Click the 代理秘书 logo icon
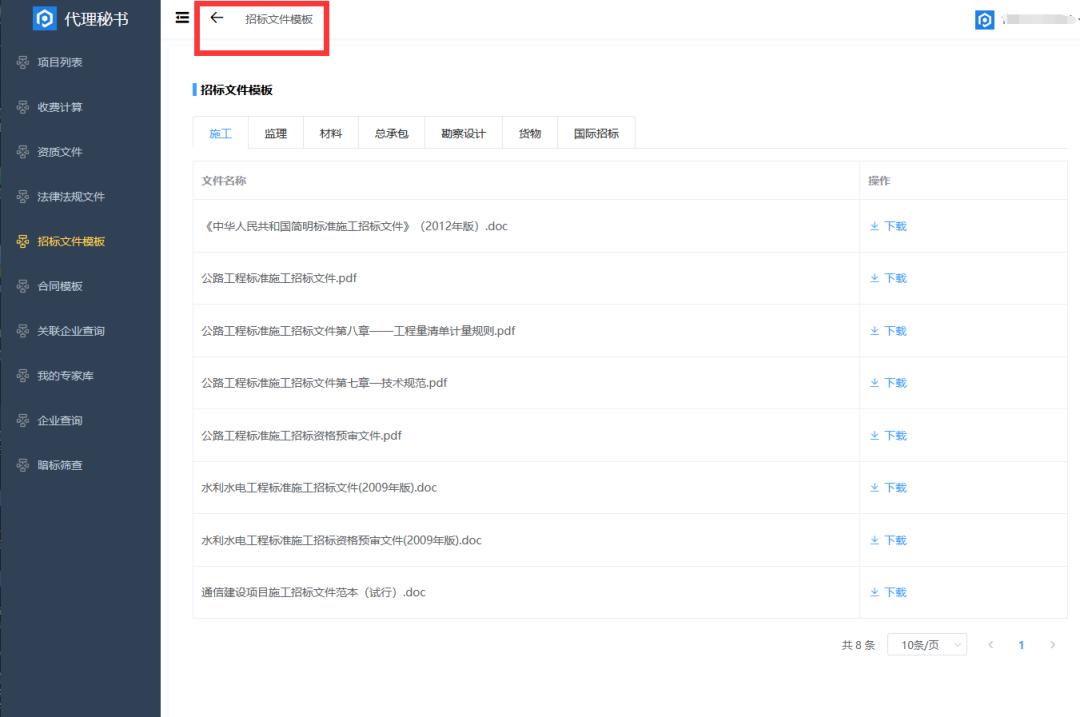This screenshot has height=717, width=1080. click(x=43, y=18)
